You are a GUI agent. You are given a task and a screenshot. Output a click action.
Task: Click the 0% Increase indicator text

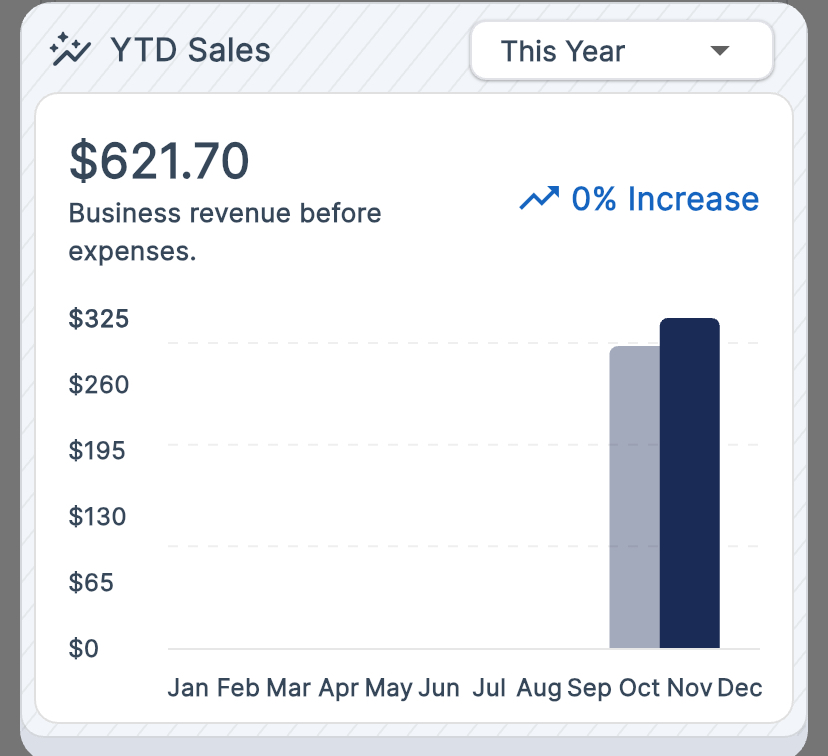(665, 199)
